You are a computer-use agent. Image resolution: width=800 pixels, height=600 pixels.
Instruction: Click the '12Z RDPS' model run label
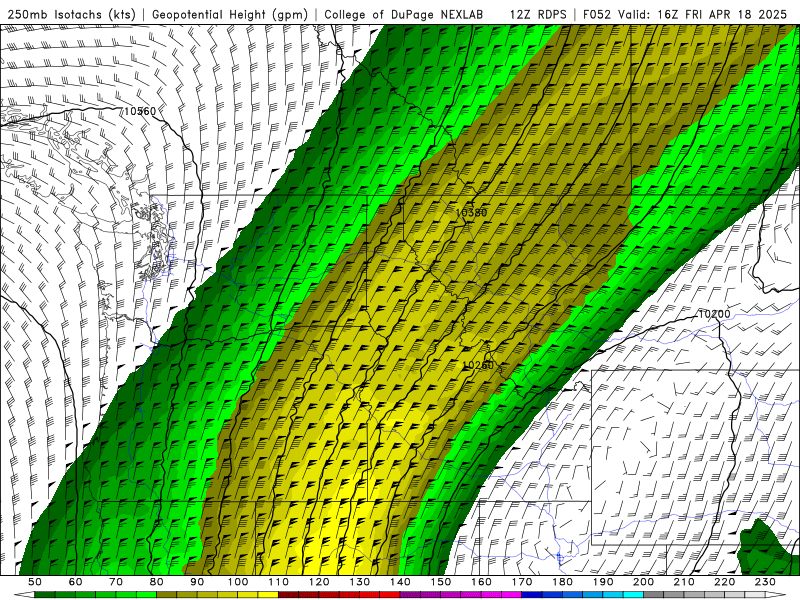coord(538,14)
